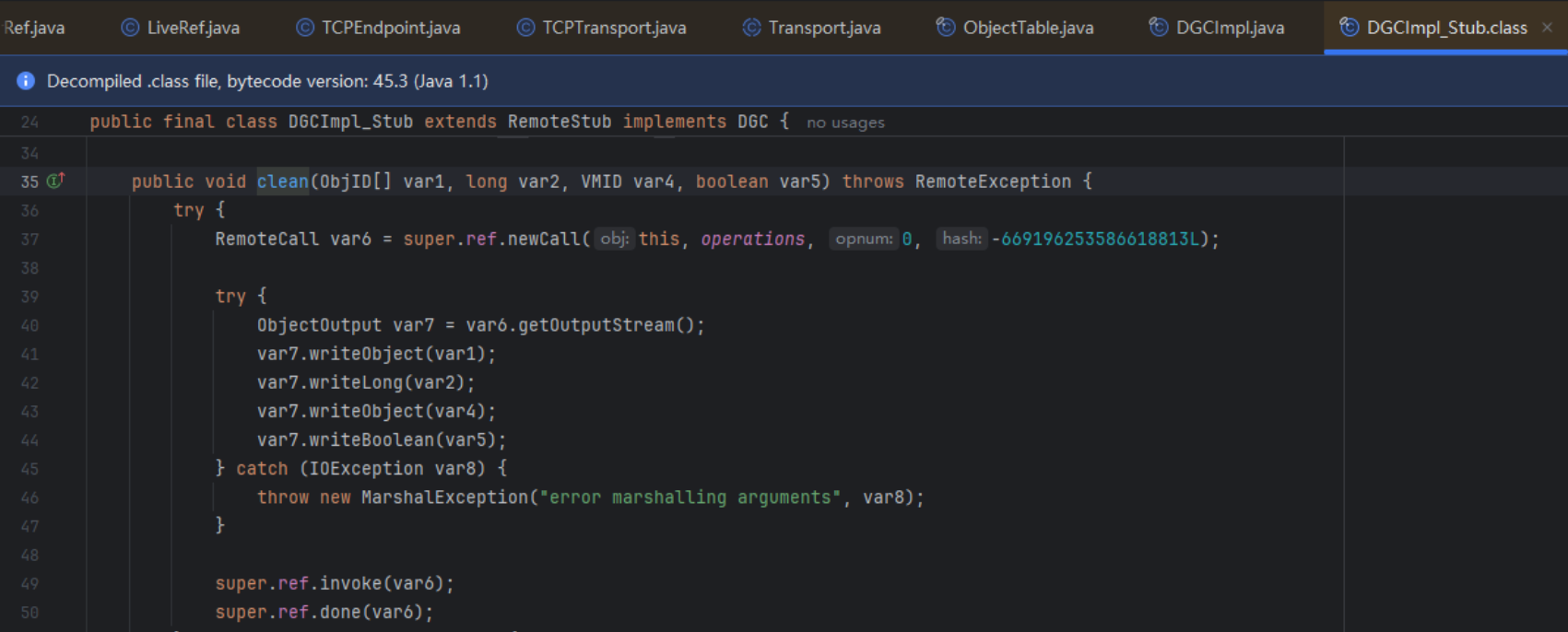1568x632 pixels.
Task: Switch to the LiveRef.java tab
Action: pos(193,28)
